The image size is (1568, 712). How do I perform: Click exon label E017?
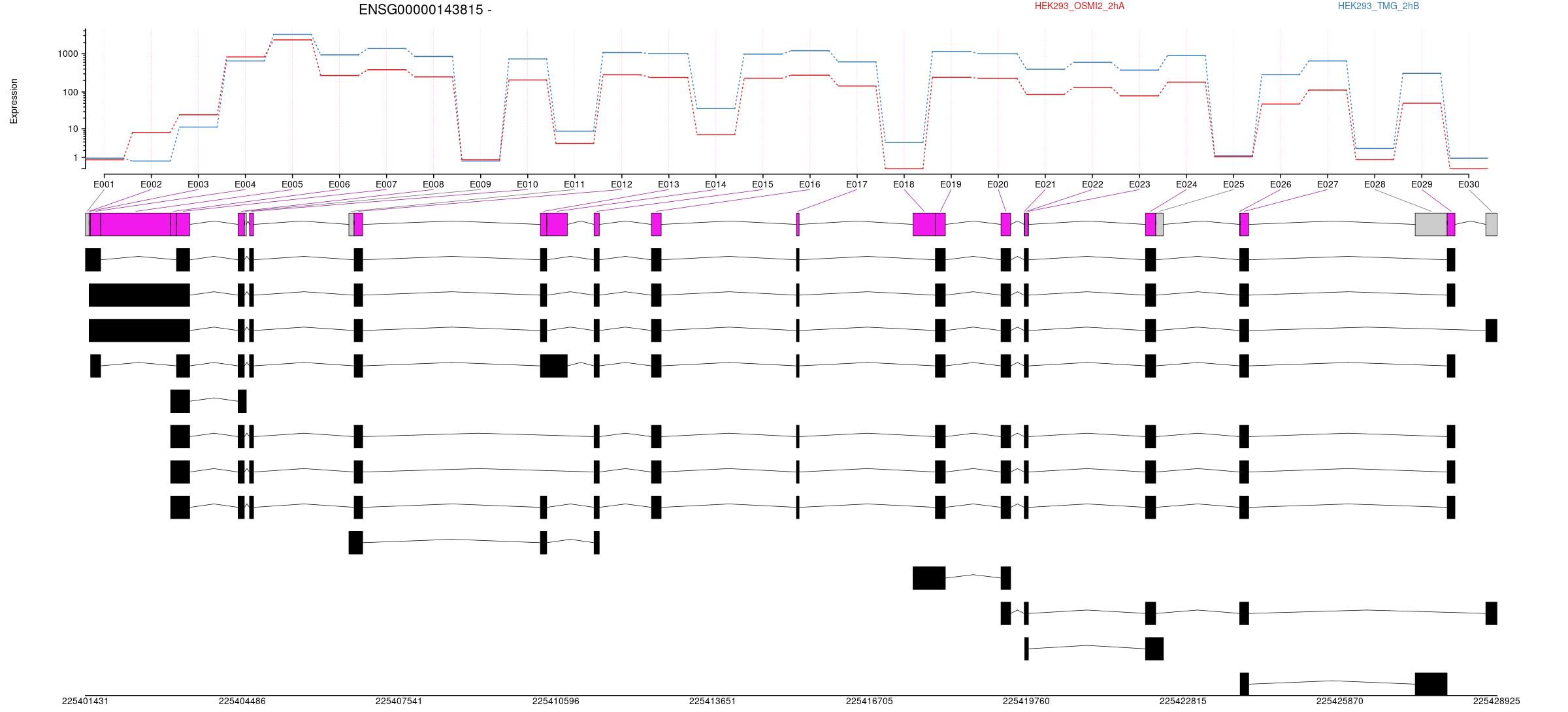pyautogui.click(x=857, y=184)
